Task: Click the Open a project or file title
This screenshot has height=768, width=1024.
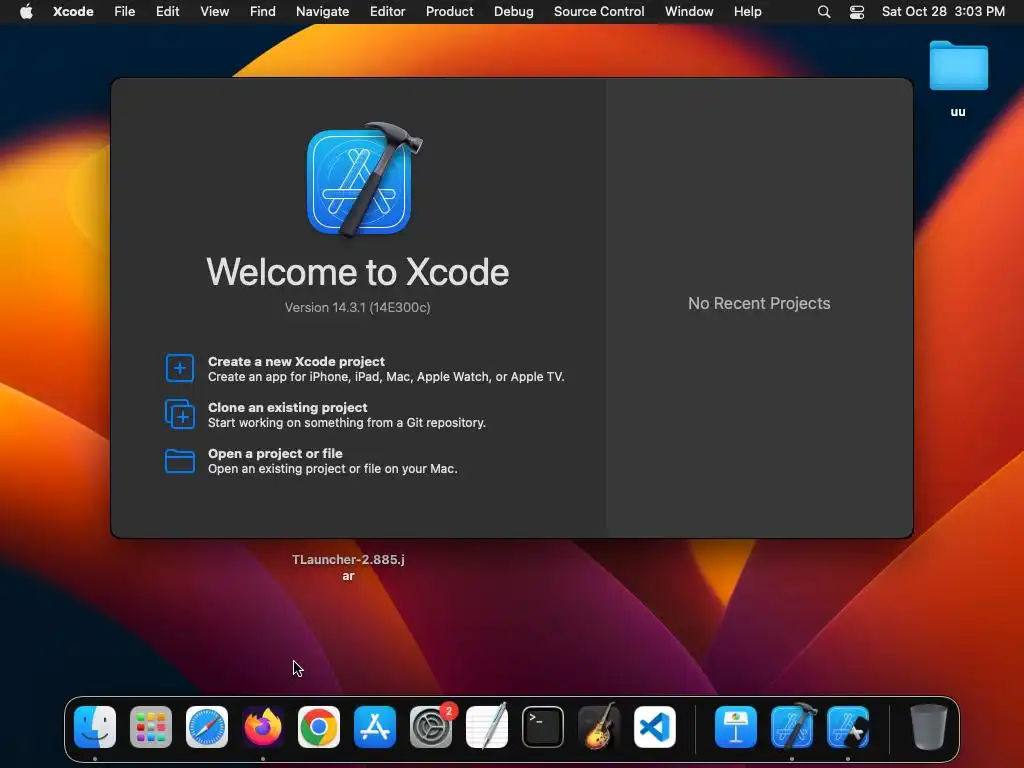Action: 275,453
